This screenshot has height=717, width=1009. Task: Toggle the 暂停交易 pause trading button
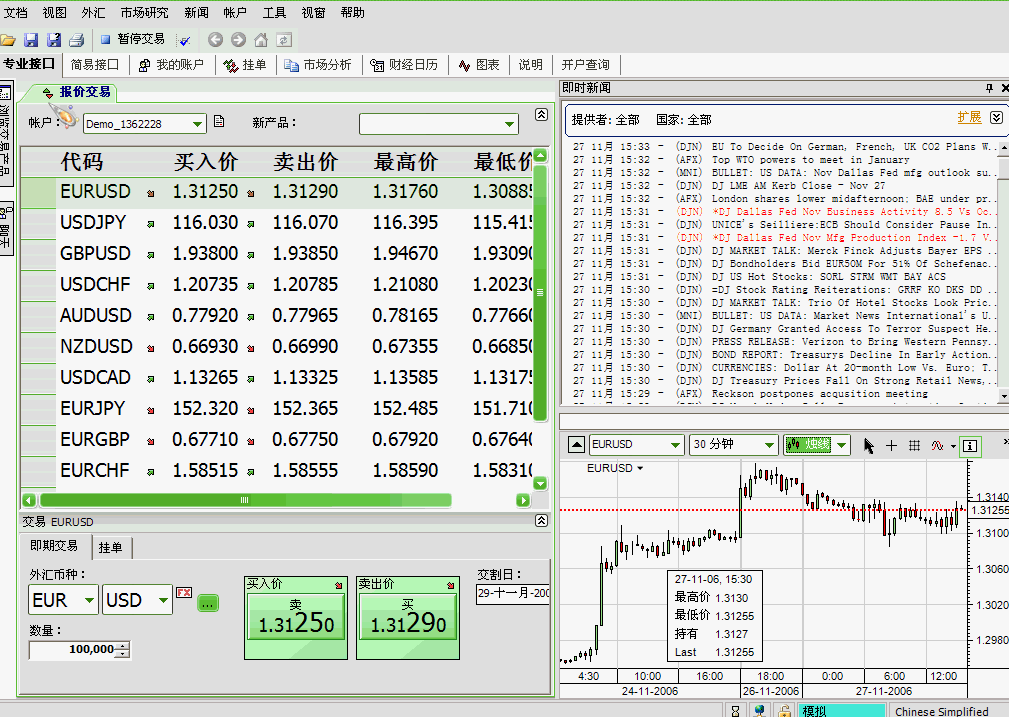click(132, 40)
